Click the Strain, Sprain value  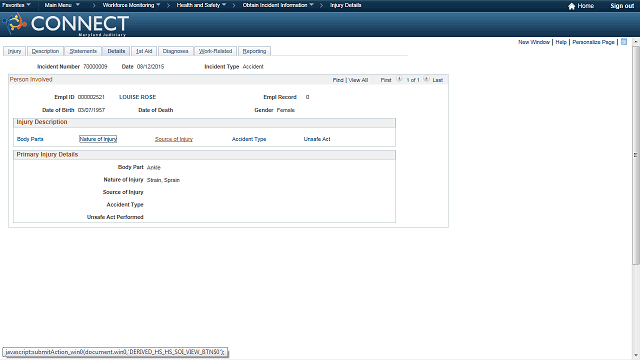pyautogui.click(x=163, y=180)
